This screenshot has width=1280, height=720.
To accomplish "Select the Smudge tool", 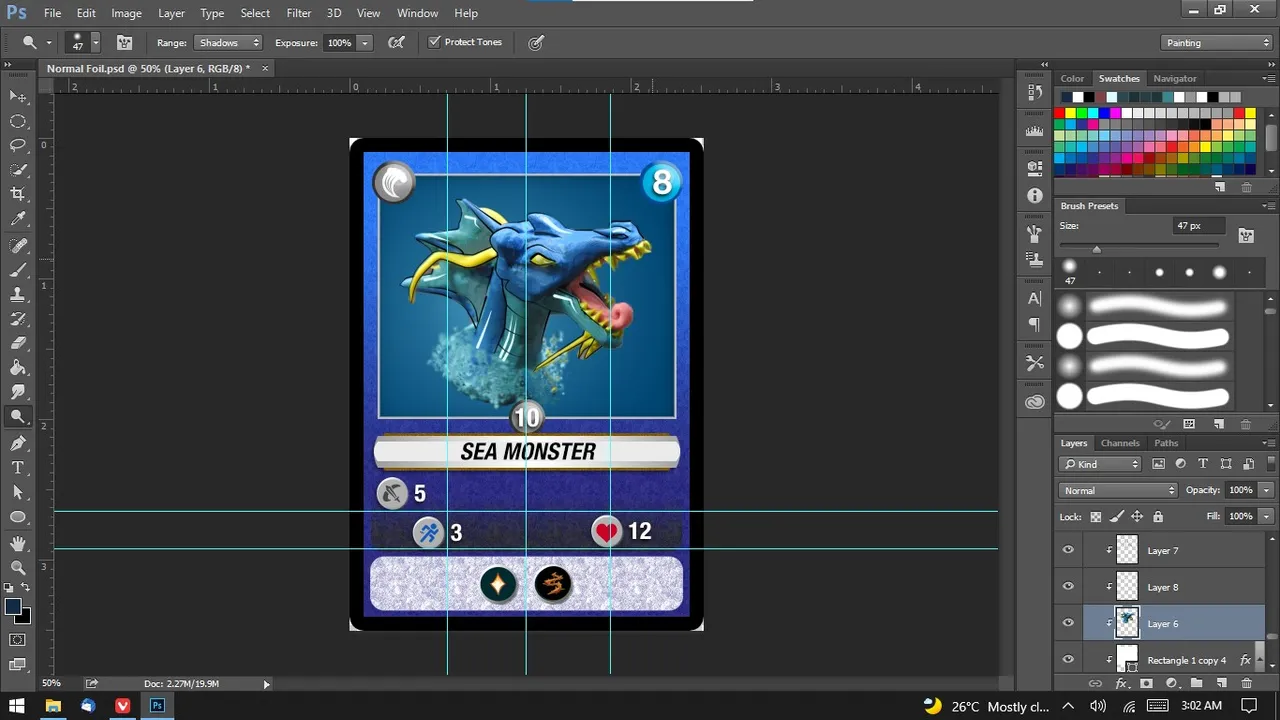I will click(x=18, y=393).
